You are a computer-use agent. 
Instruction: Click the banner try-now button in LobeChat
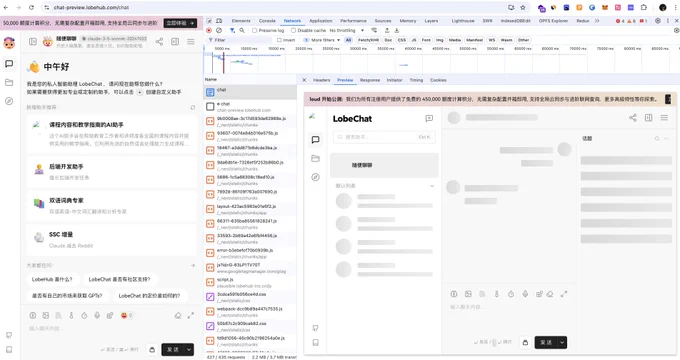180,23
